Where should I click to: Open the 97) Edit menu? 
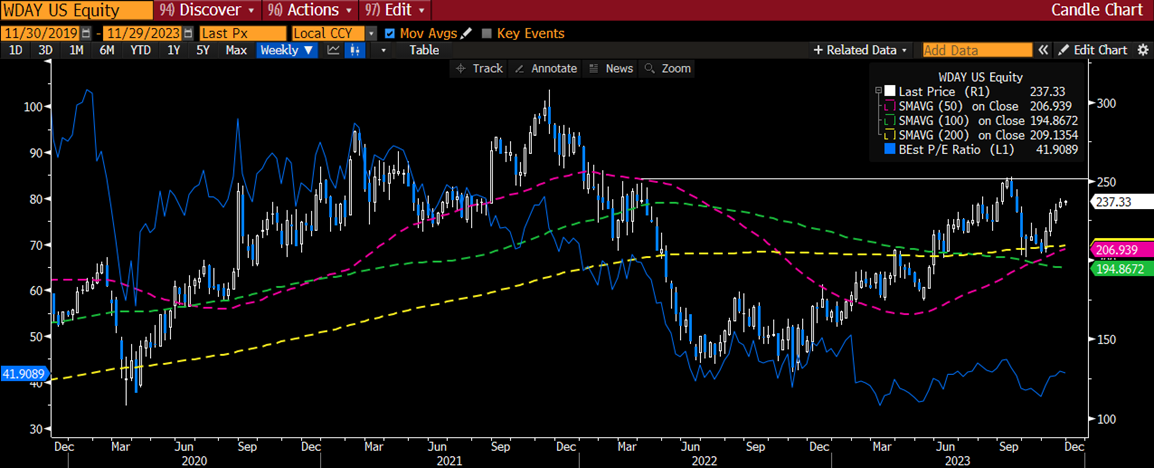click(x=395, y=10)
